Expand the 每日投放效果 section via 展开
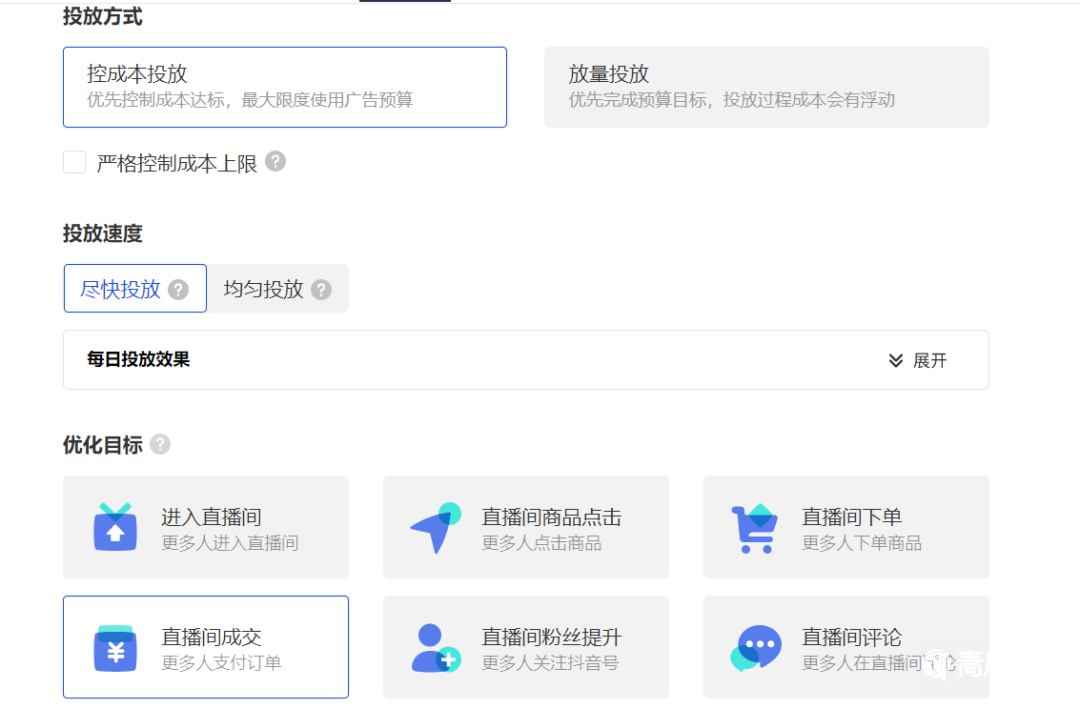The height and width of the screenshot is (709, 1080). (x=929, y=361)
